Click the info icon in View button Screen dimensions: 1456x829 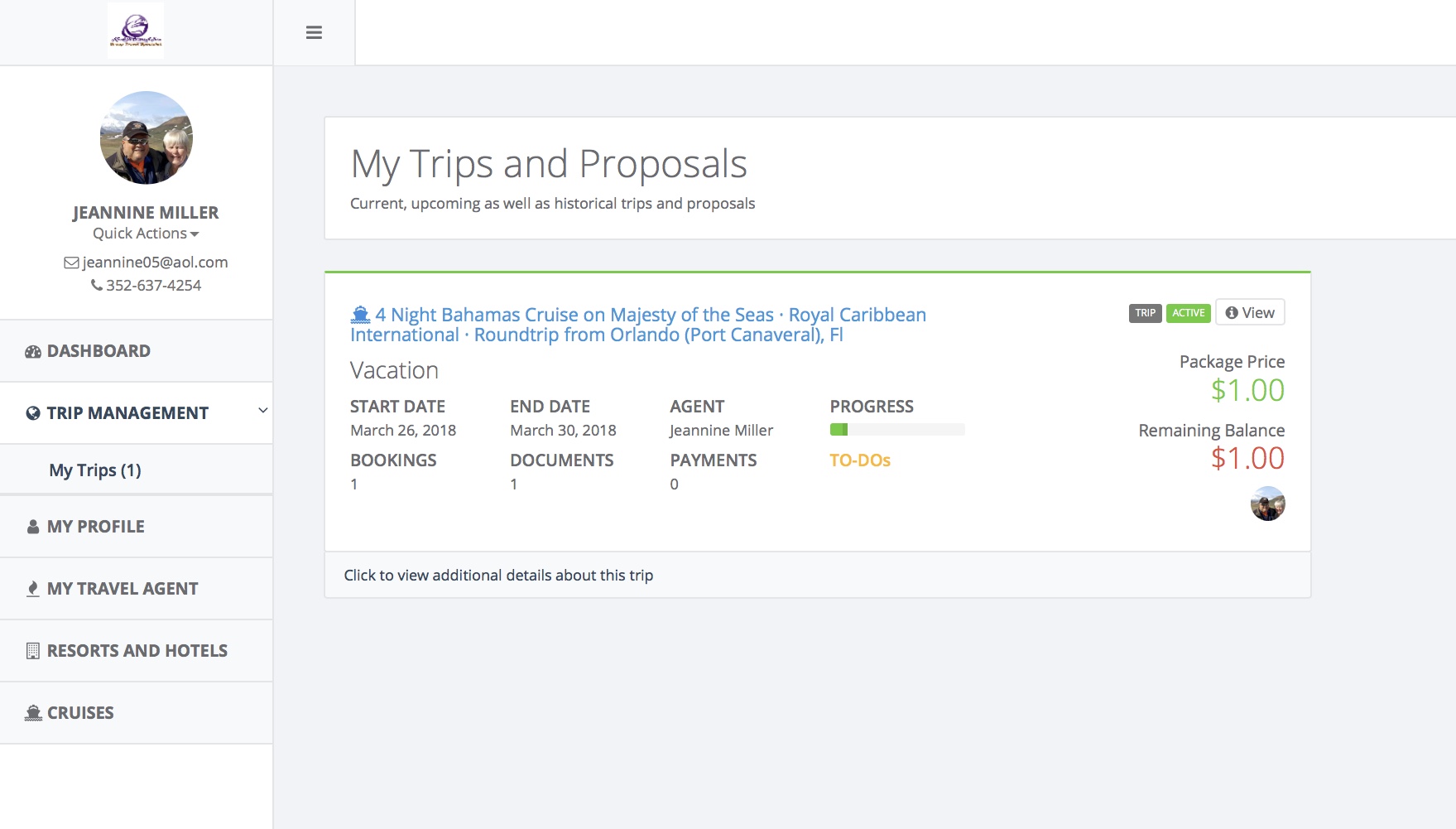click(x=1232, y=313)
